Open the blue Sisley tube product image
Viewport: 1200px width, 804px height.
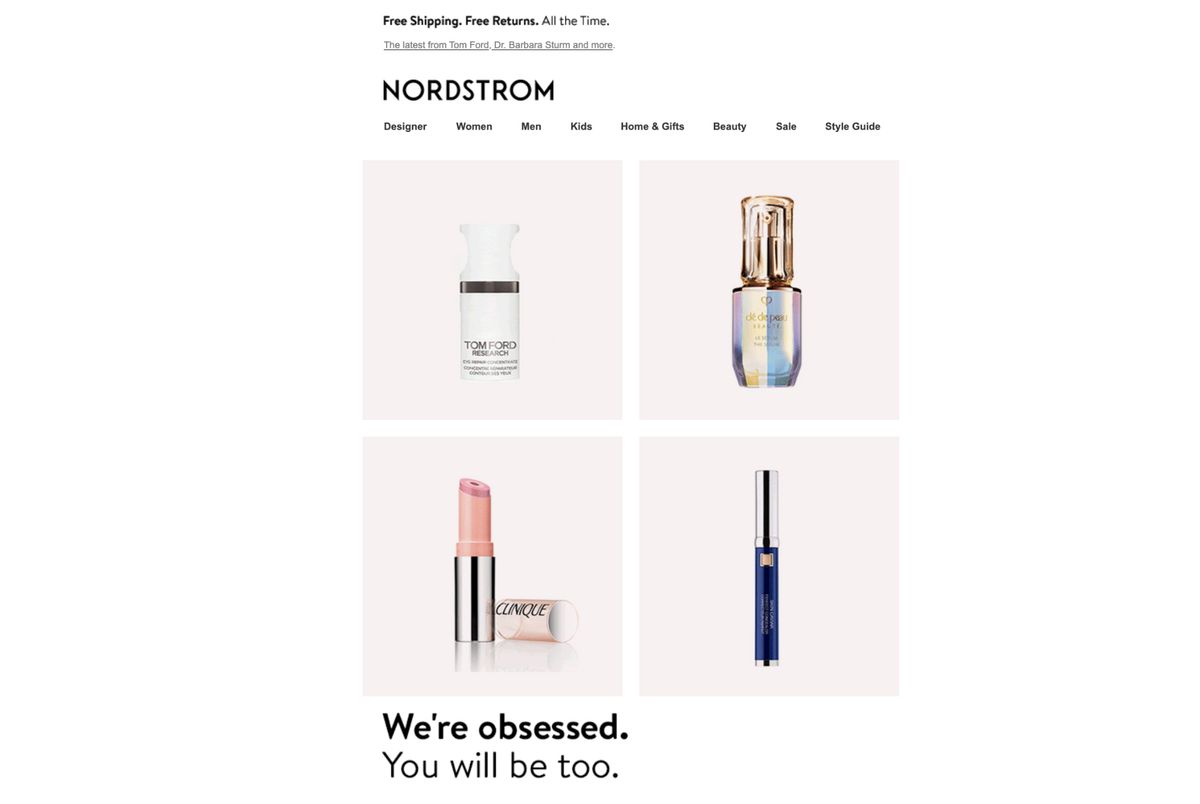[769, 566]
